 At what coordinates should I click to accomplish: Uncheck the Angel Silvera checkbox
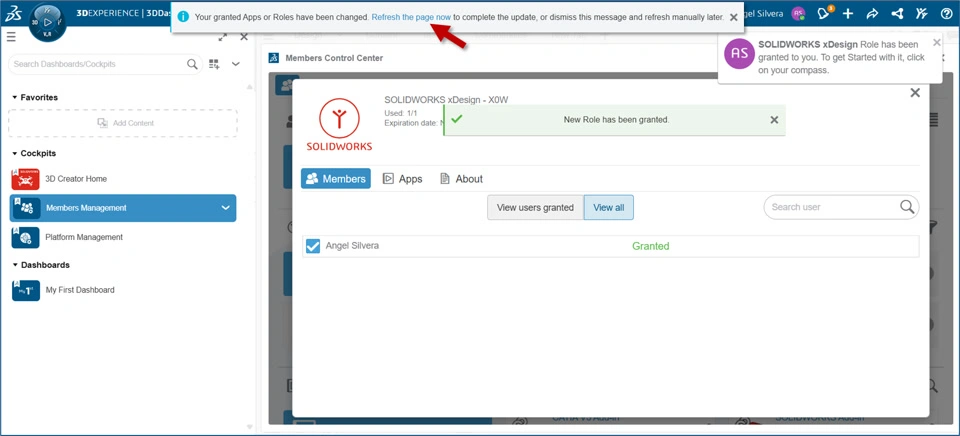point(313,246)
